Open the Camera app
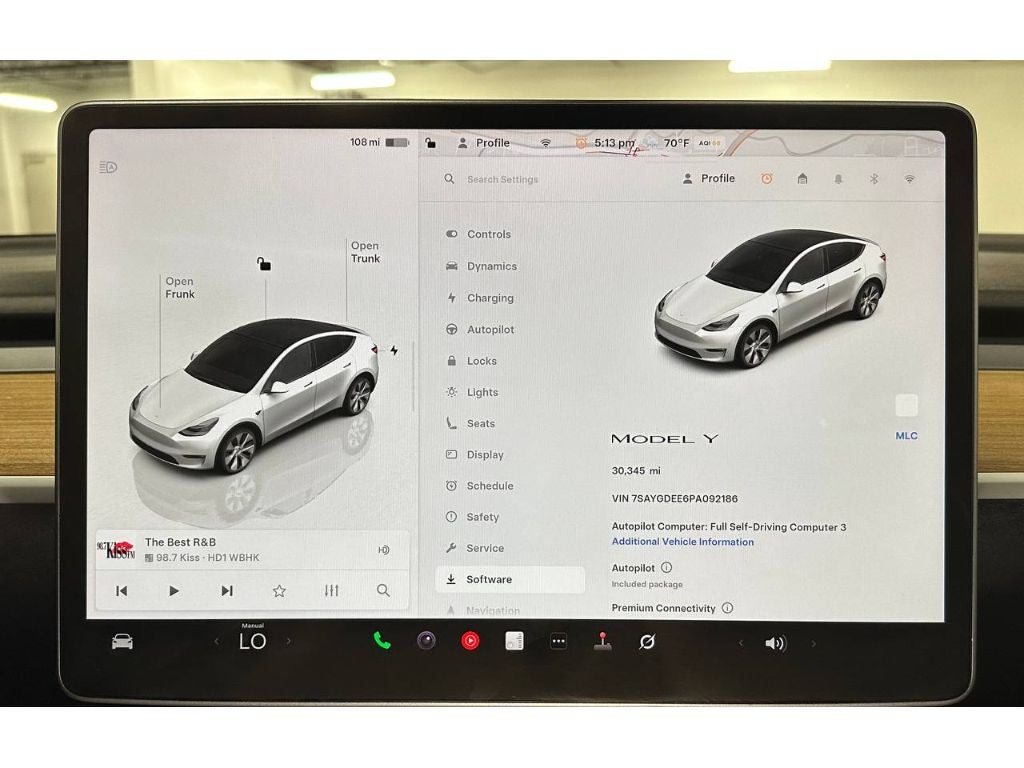 click(426, 641)
